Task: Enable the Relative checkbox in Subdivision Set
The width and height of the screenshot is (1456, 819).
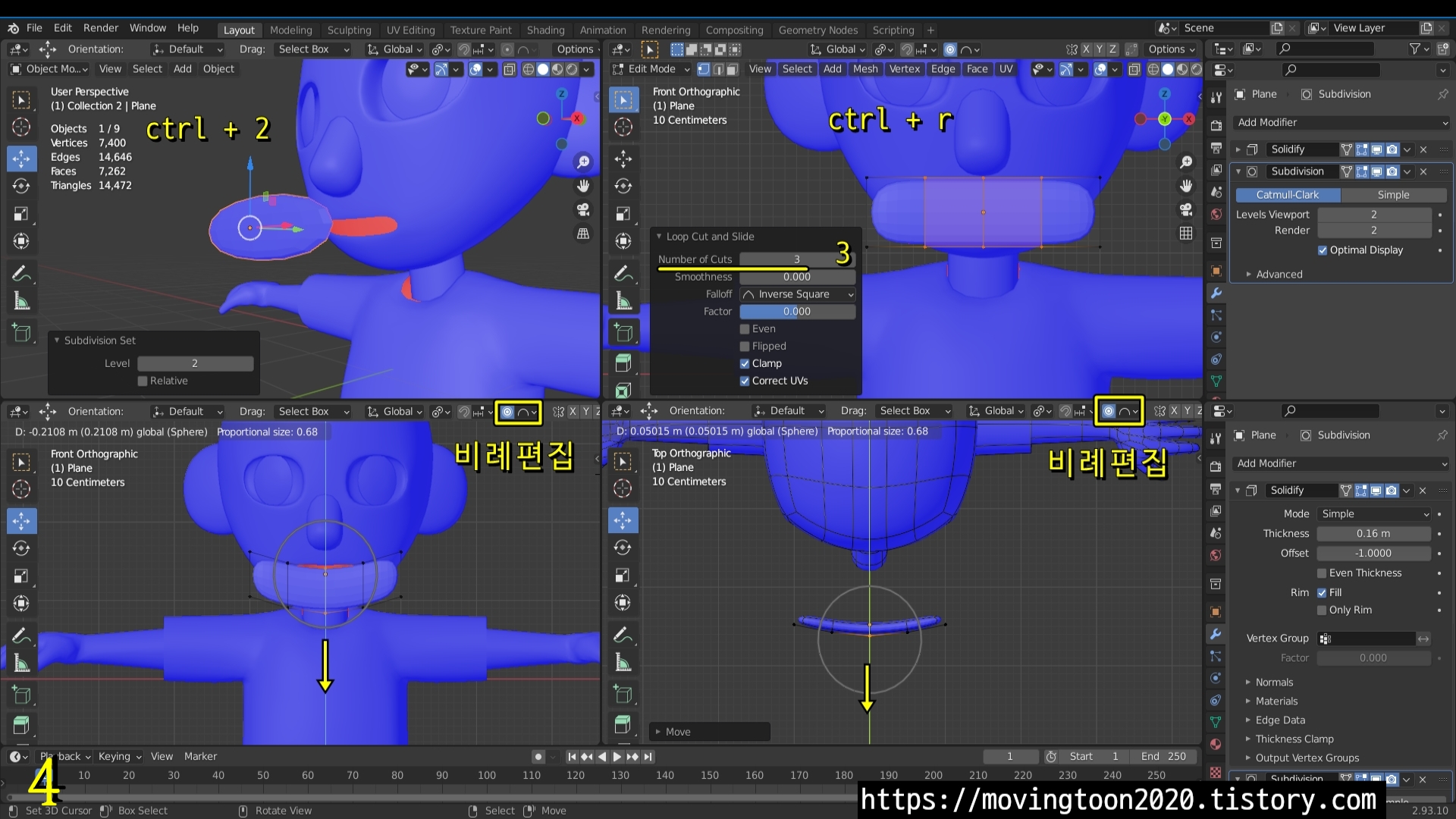Action: click(x=143, y=381)
